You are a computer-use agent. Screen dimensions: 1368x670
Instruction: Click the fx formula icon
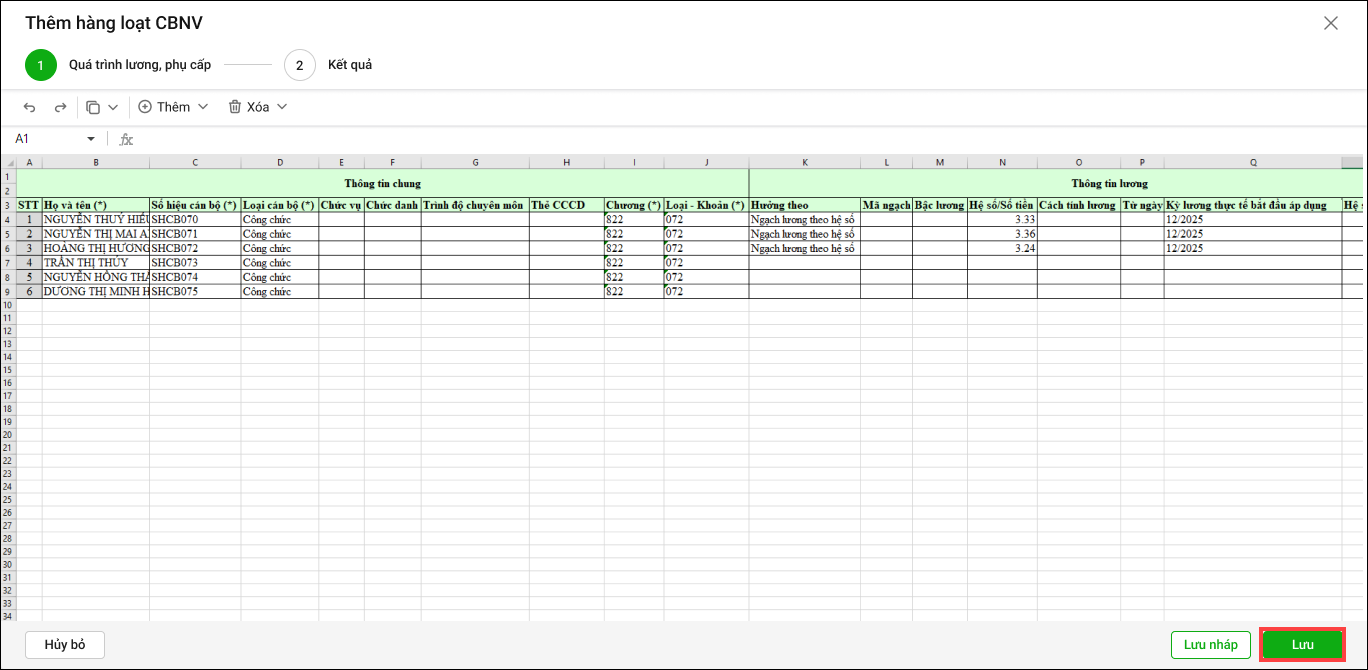[x=126, y=139]
